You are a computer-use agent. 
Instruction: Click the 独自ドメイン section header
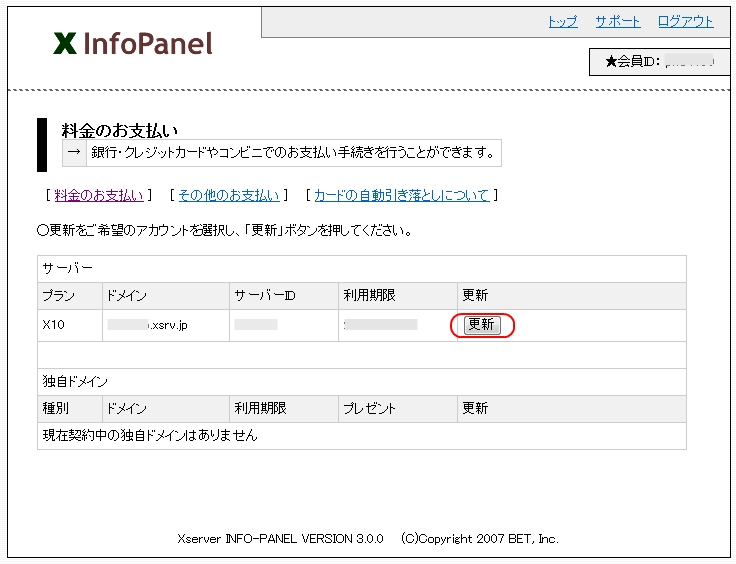(x=75, y=382)
